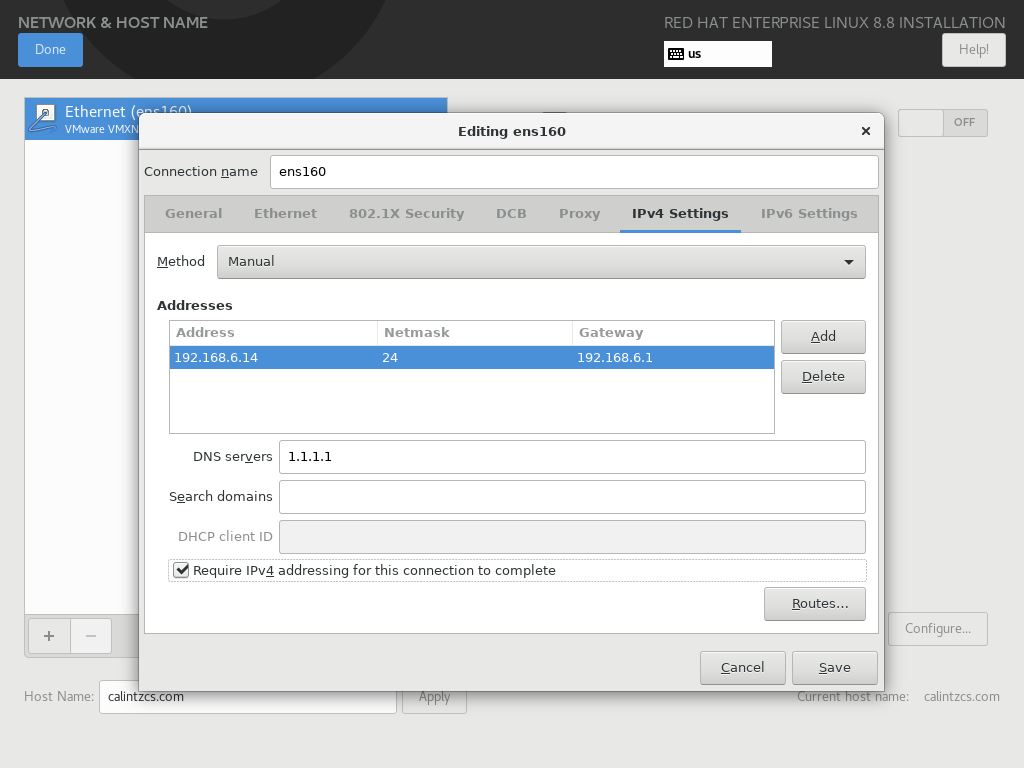Click the DNS servers field
This screenshot has height=768, width=1024.
point(572,457)
